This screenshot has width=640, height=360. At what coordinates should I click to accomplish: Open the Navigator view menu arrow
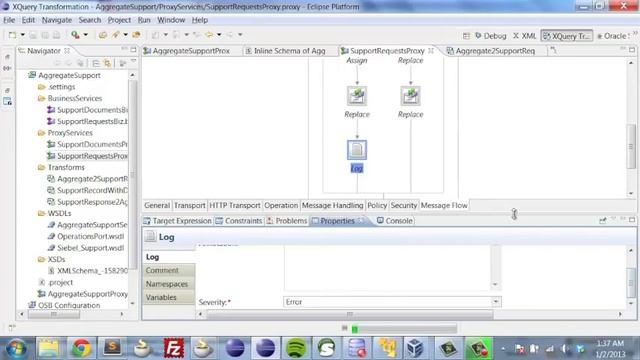point(133,62)
